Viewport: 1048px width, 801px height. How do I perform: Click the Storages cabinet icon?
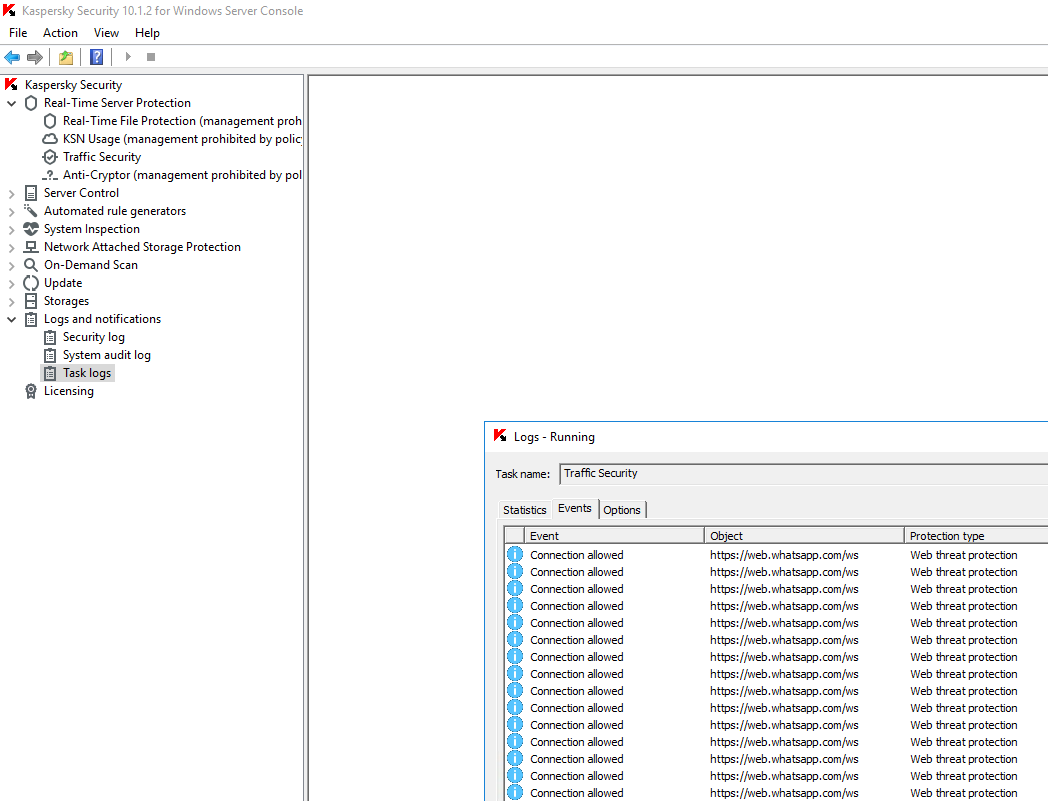point(31,301)
